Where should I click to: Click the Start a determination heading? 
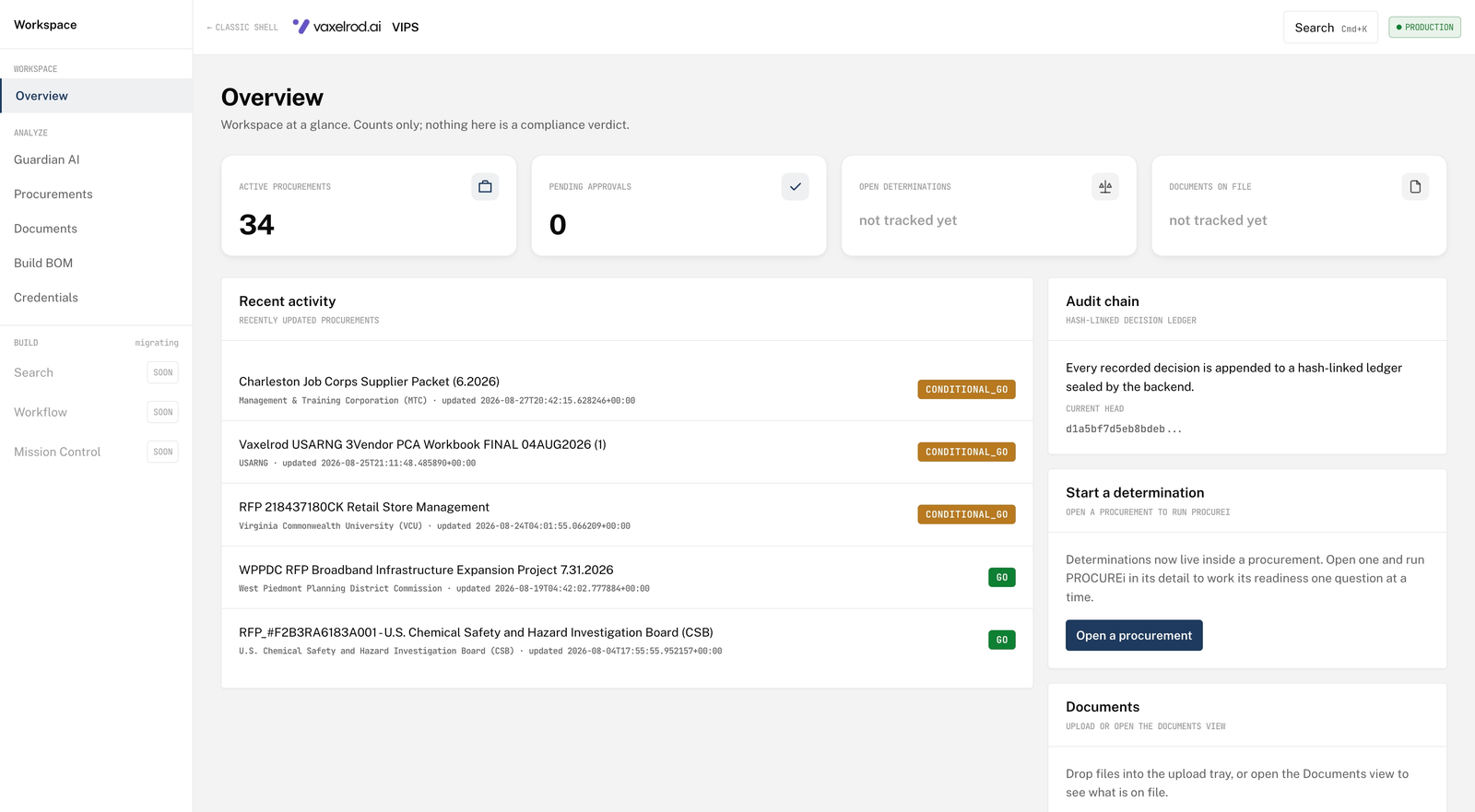pyautogui.click(x=1135, y=493)
